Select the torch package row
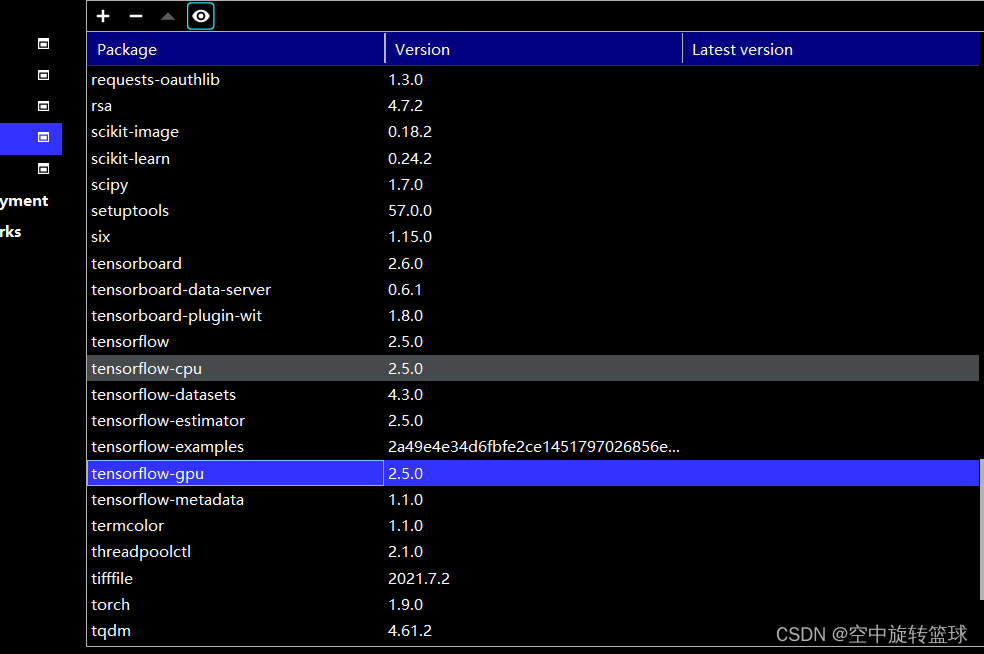984x654 pixels. [533, 604]
